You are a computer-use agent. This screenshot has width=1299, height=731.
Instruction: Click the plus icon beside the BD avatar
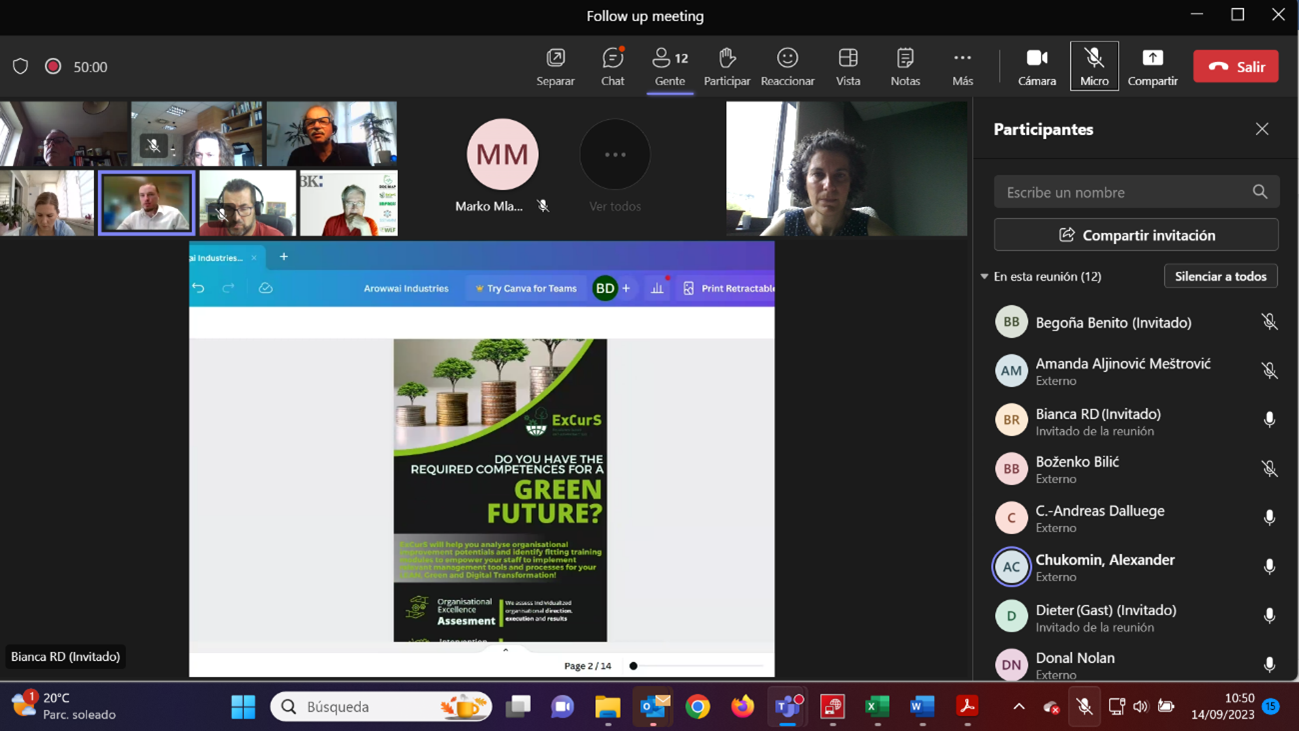(626, 288)
